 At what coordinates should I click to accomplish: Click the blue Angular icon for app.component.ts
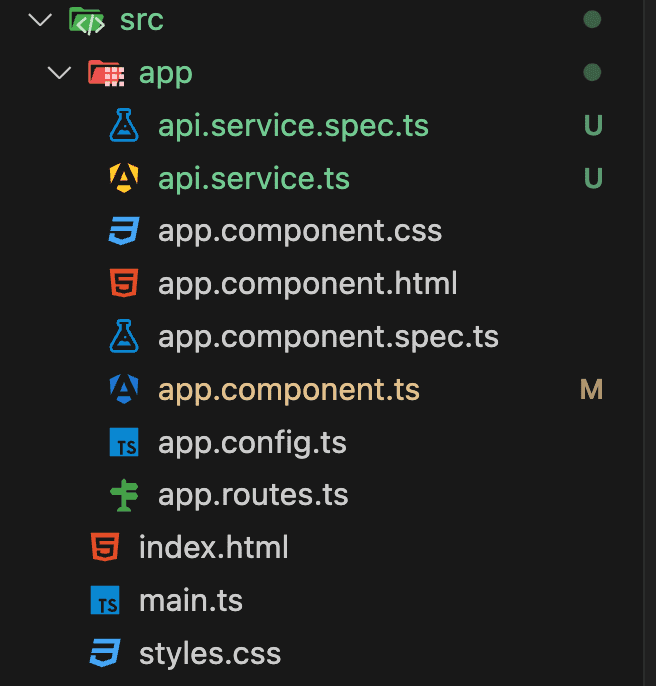click(123, 390)
